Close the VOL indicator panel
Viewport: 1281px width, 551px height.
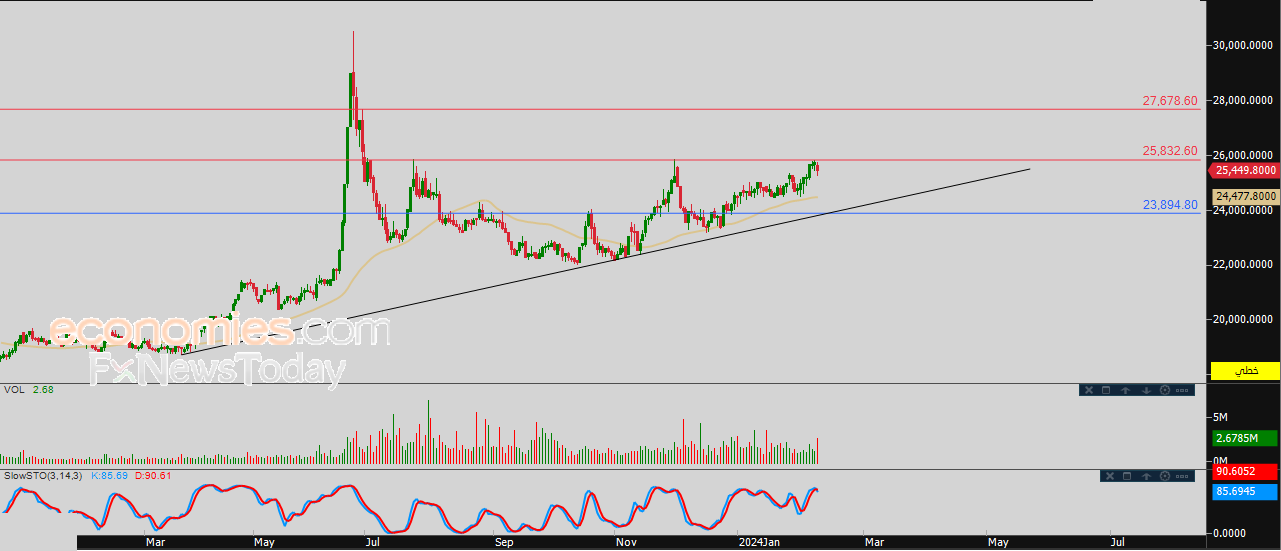pyautogui.click(x=1089, y=390)
